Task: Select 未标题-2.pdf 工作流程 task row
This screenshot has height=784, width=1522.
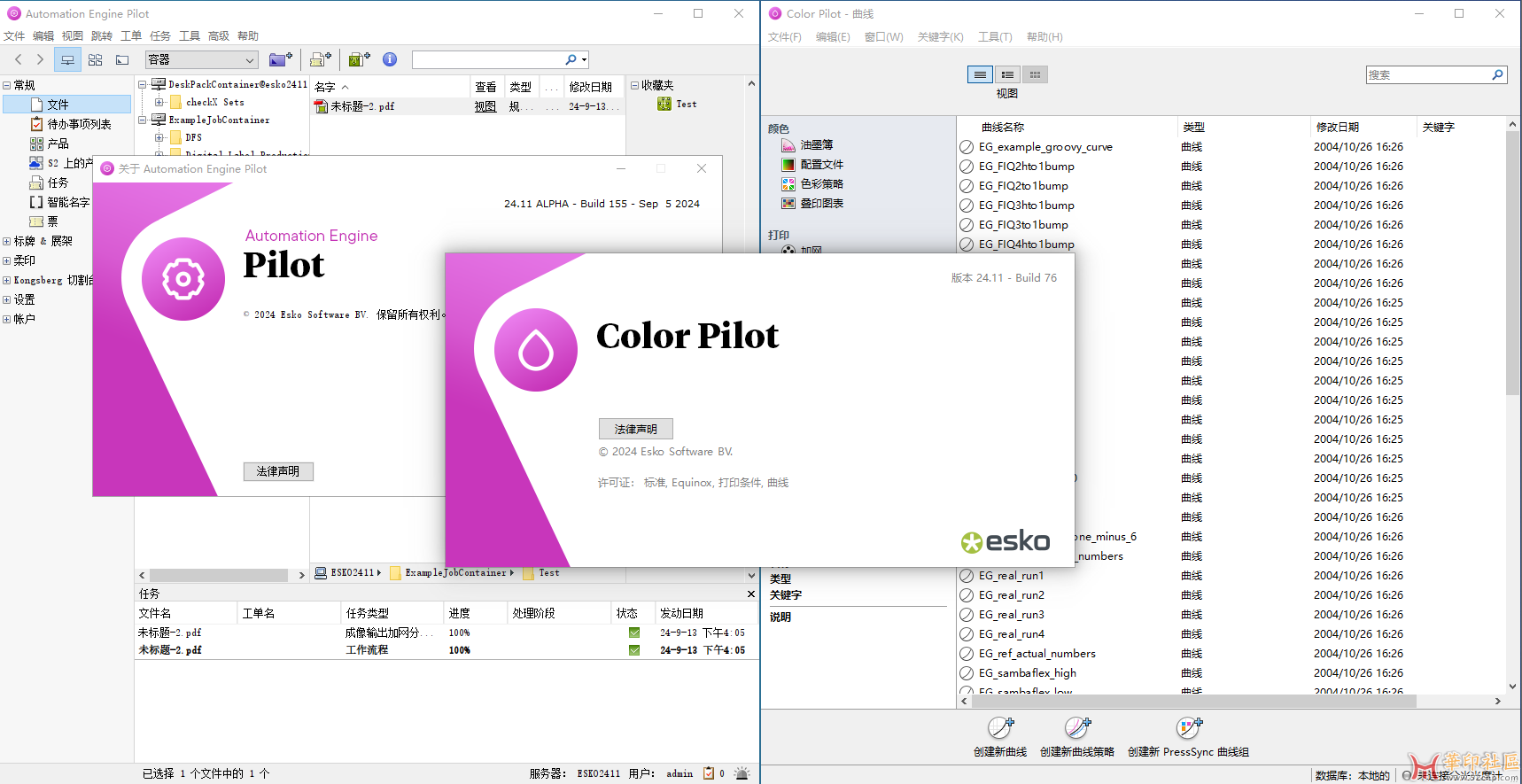Action: (x=446, y=650)
